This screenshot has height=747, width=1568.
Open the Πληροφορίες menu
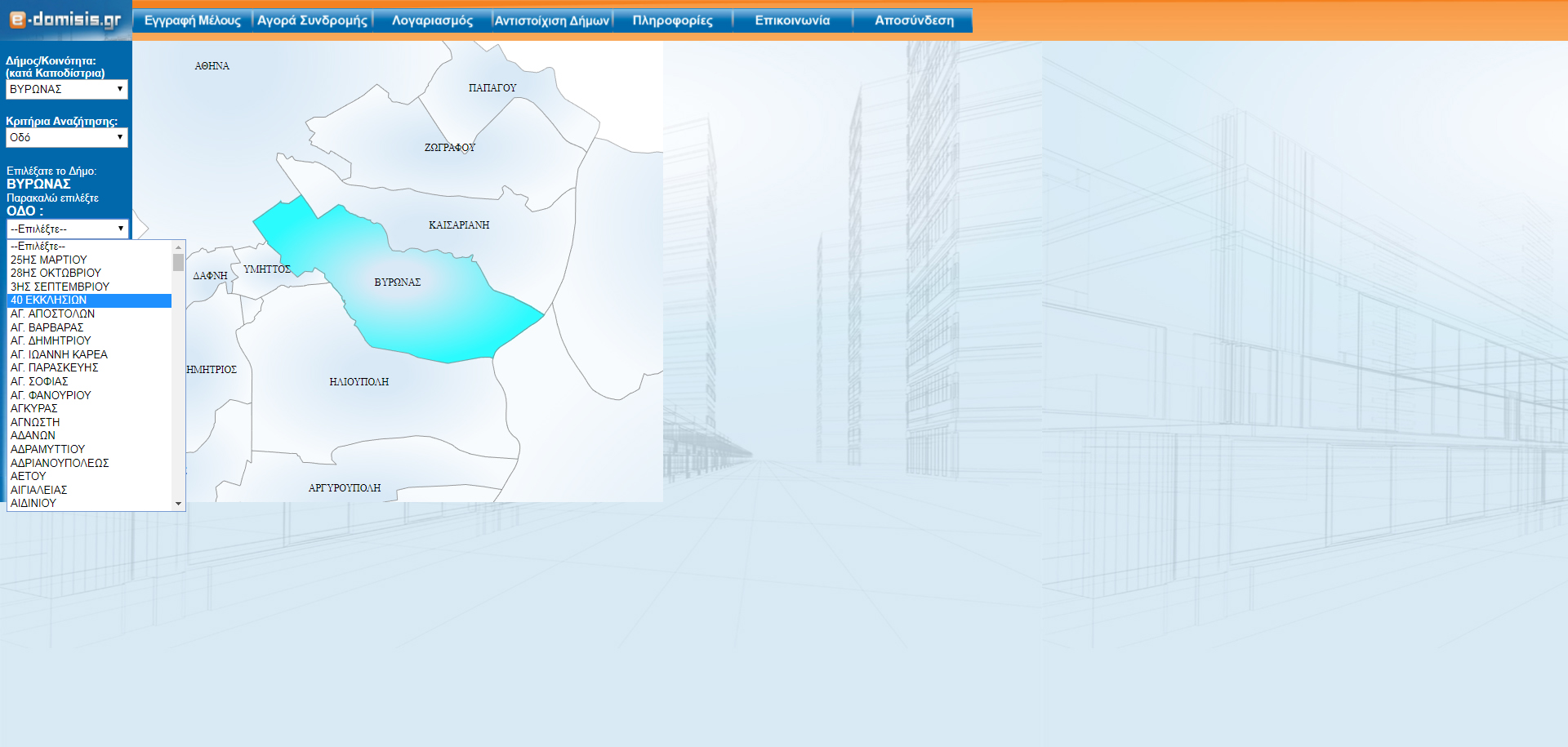click(x=672, y=20)
